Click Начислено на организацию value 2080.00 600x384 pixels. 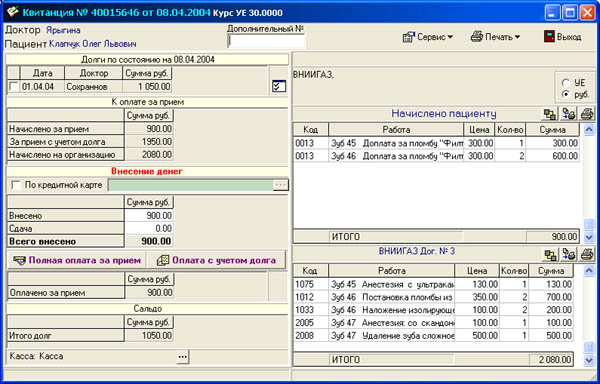coord(149,155)
